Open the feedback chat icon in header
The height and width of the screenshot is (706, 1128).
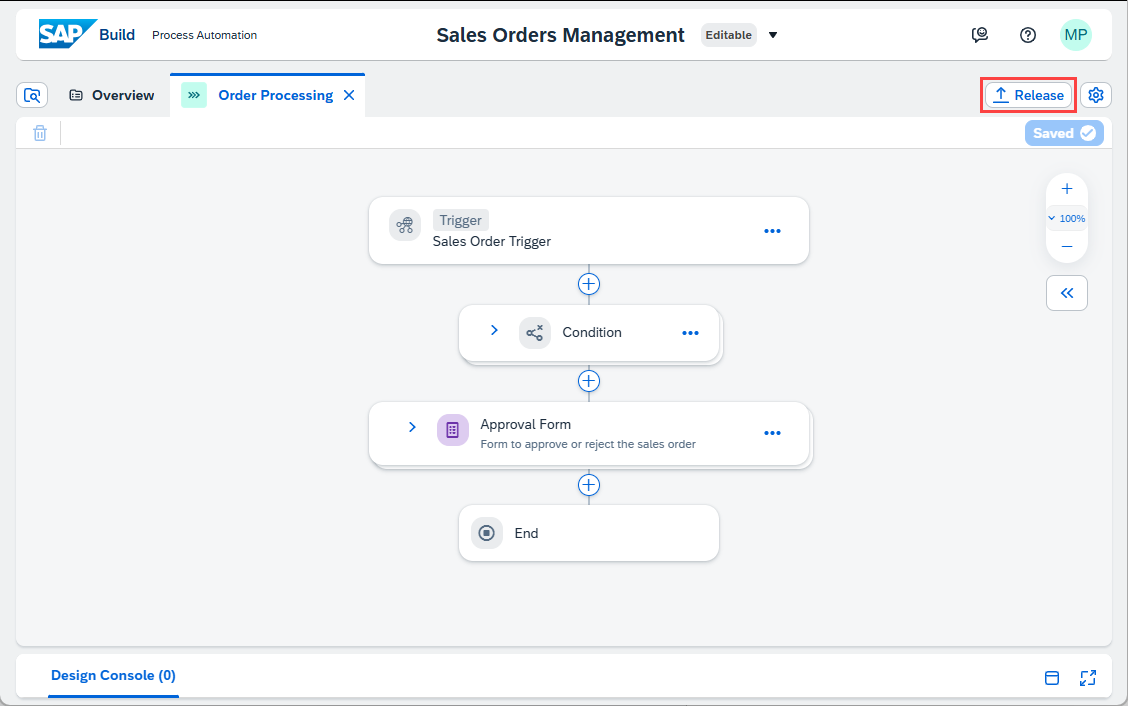pos(979,35)
